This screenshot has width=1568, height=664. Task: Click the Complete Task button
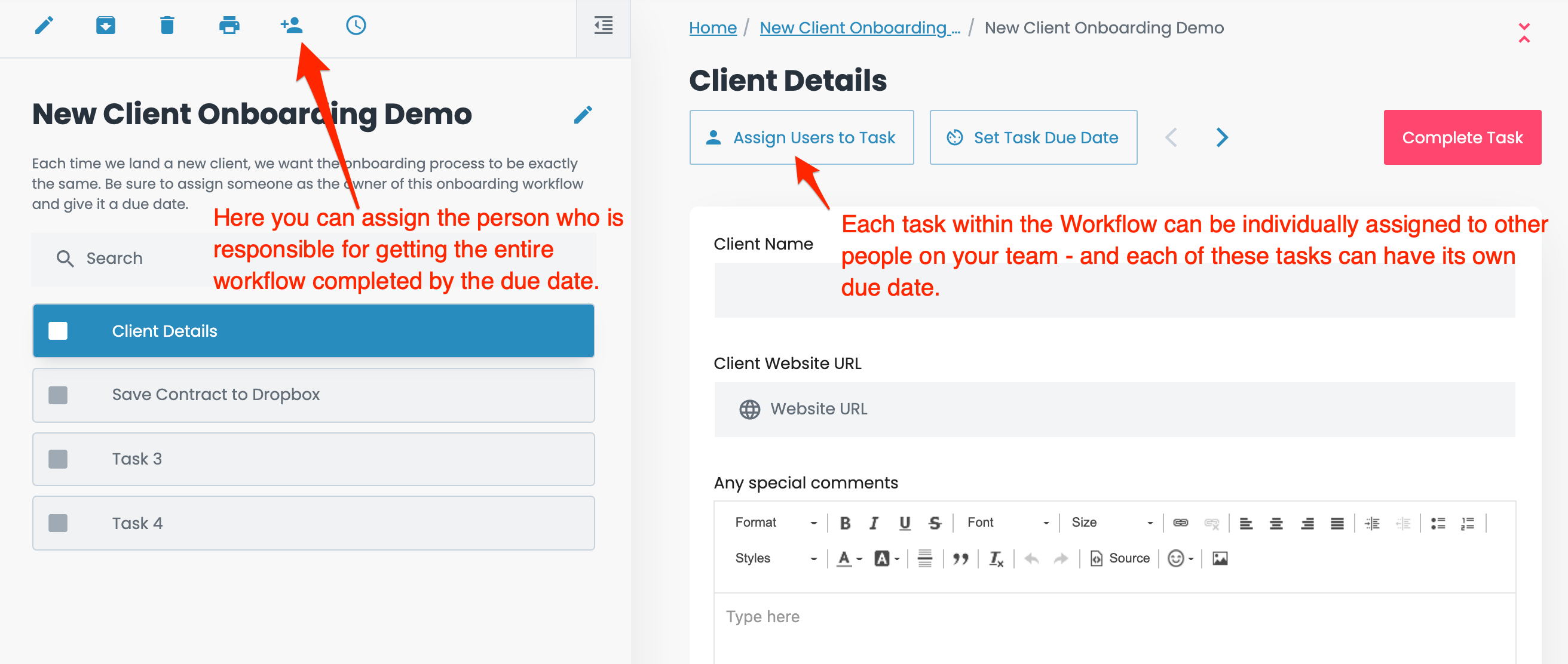(1463, 137)
